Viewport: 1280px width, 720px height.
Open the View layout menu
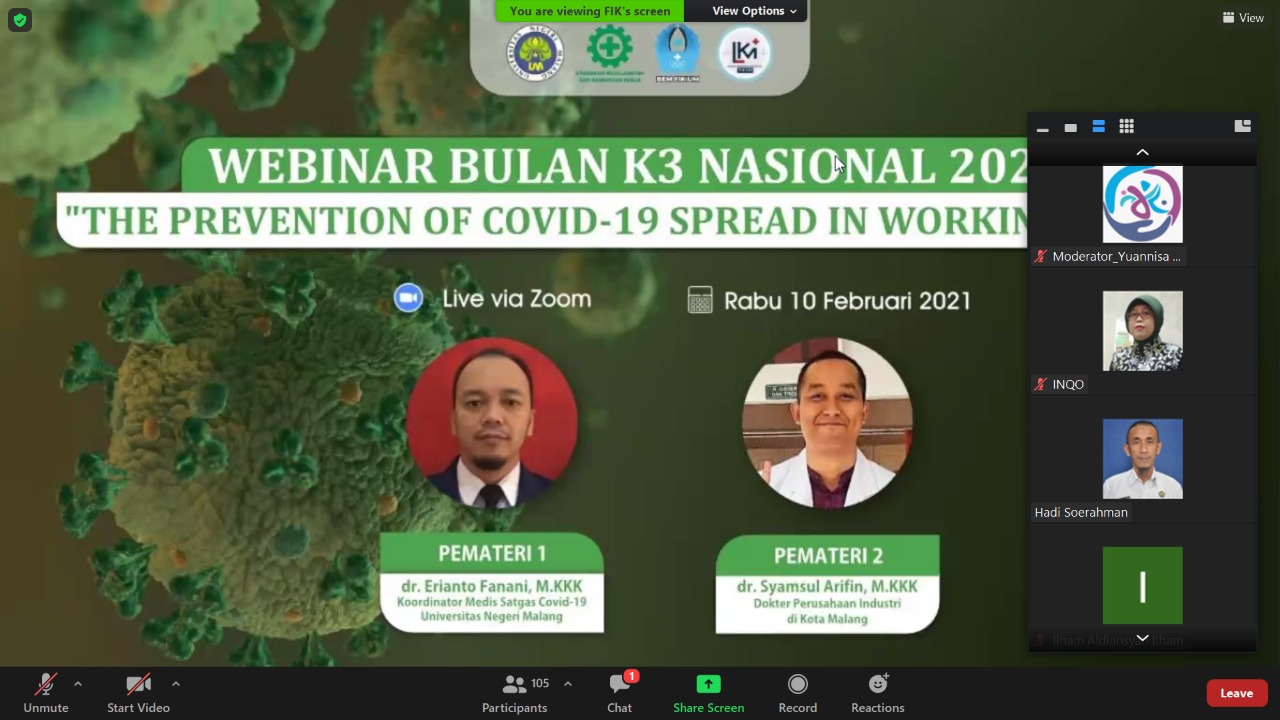tap(1243, 18)
